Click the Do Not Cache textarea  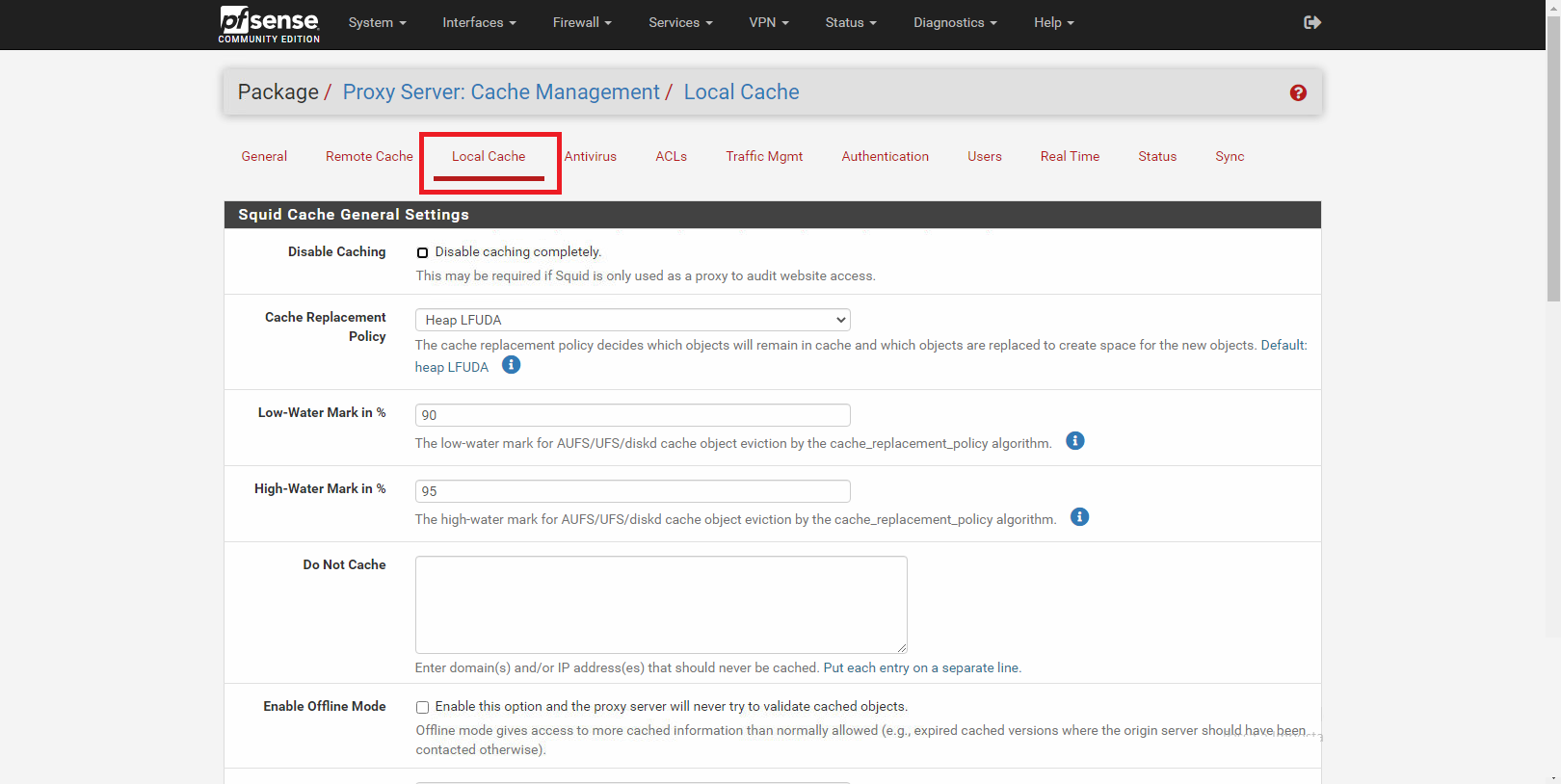pos(661,605)
